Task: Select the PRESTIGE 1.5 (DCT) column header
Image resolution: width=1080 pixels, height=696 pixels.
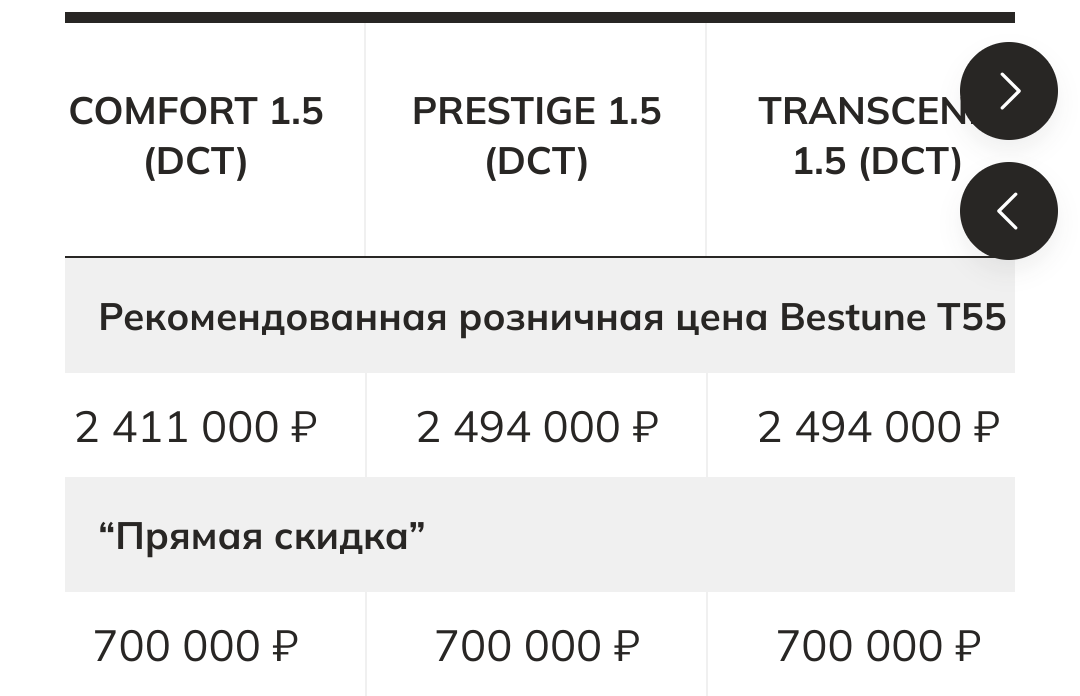Action: 537,136
